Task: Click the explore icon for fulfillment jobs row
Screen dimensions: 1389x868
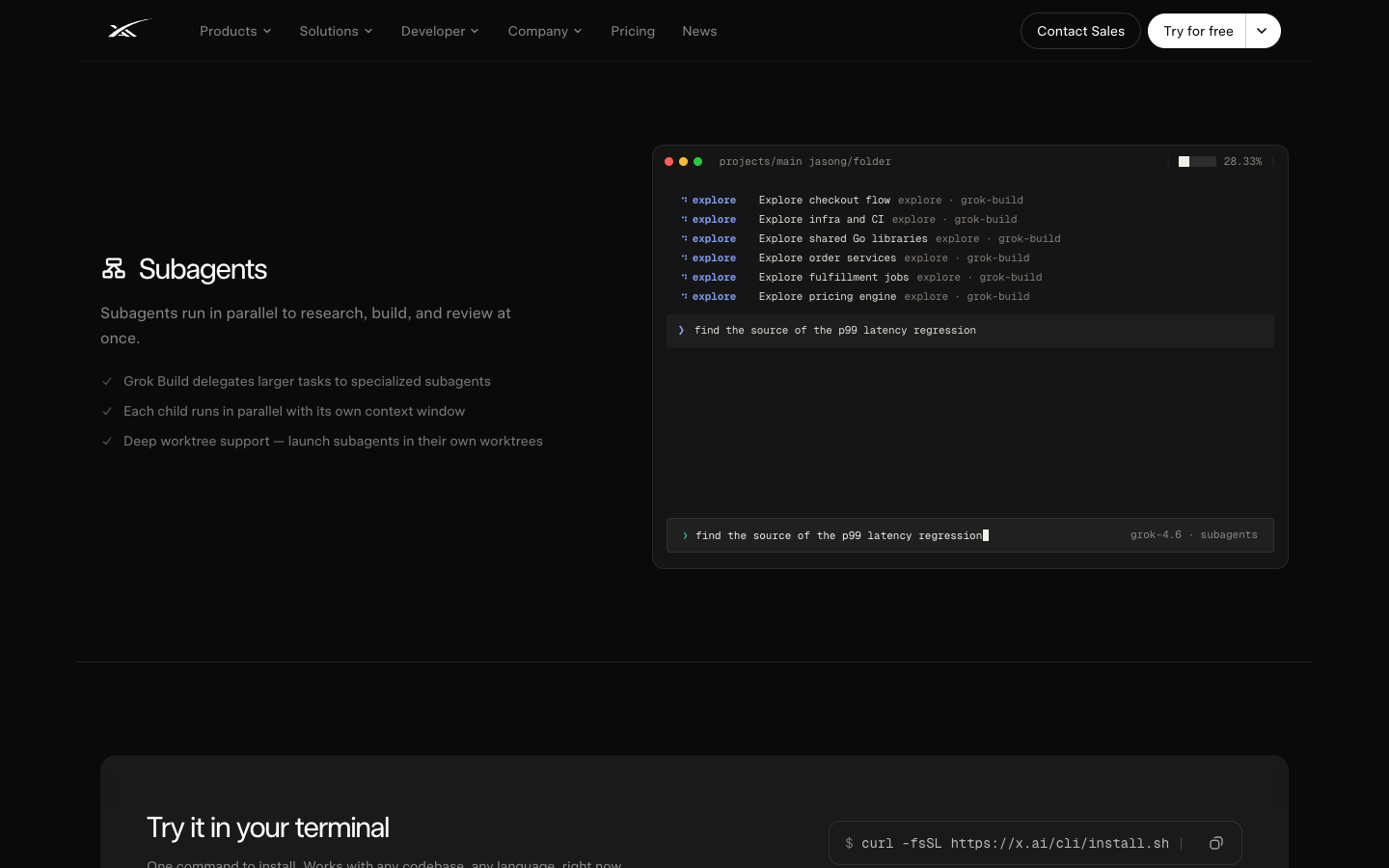Action: coord(684,278)
